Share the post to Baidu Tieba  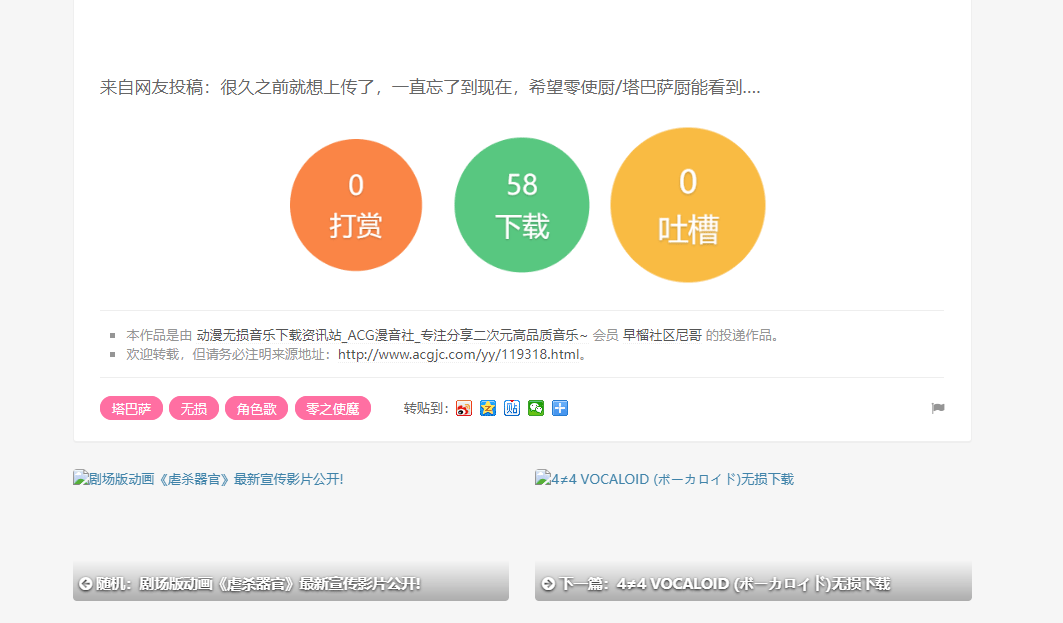tap(512, 408)
